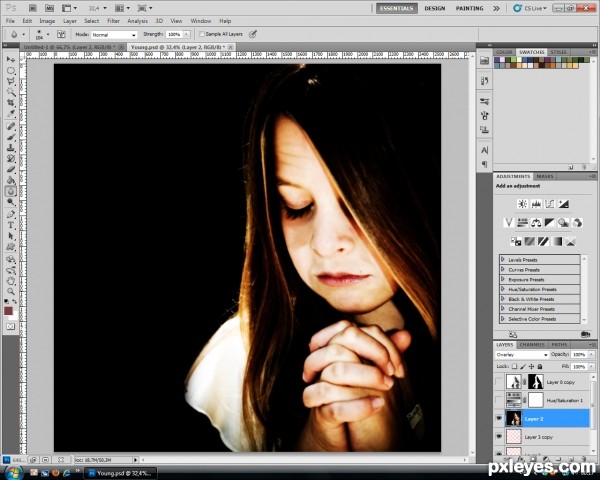
Task: Add an Exposure adjustment
Action: point(564,204)
